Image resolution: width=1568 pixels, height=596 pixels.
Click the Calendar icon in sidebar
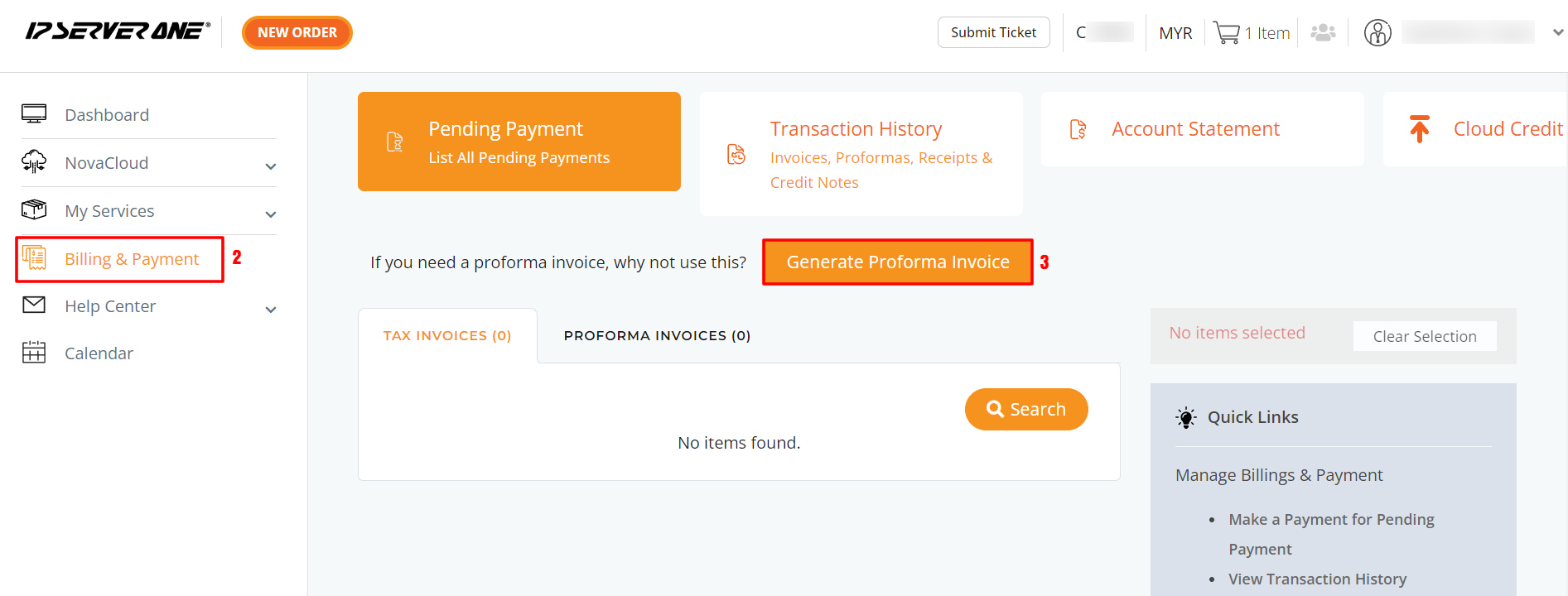coord(34,353)
